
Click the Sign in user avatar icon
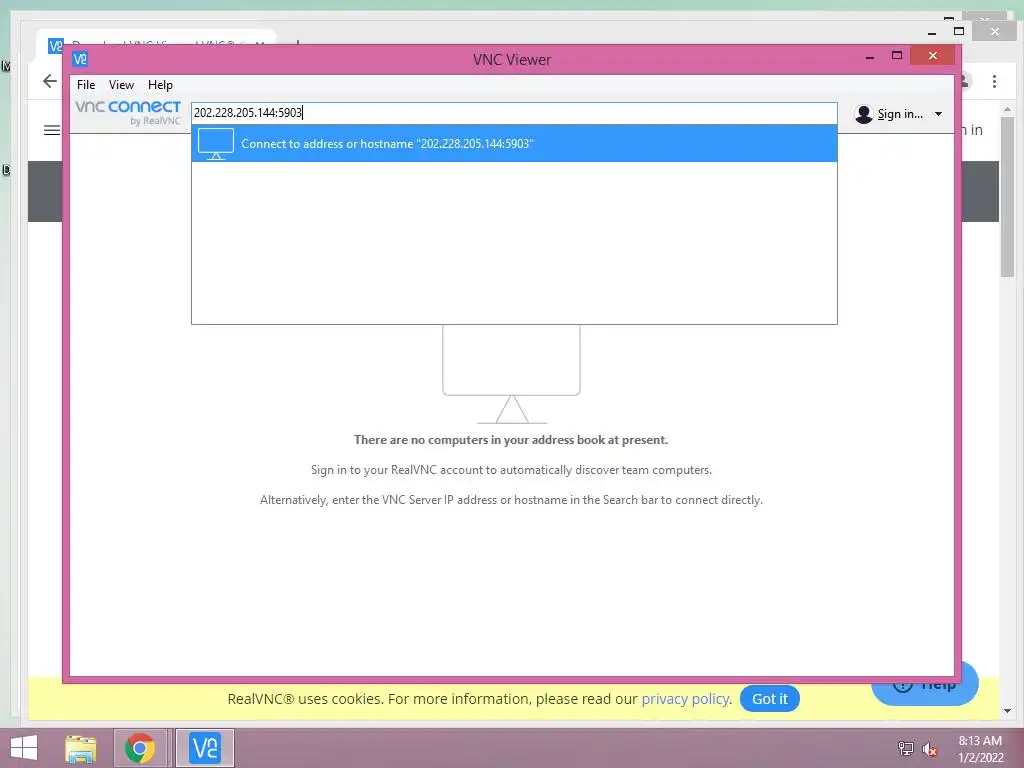tap(863, 114)
